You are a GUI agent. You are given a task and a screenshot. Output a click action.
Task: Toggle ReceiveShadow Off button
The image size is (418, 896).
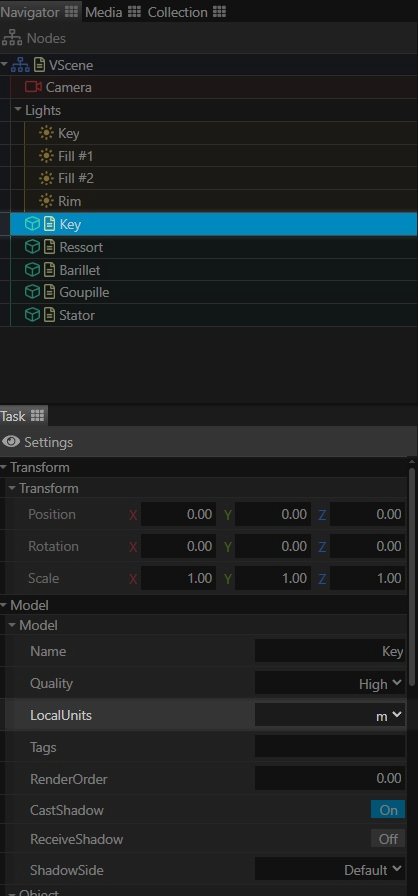[388, 839]
